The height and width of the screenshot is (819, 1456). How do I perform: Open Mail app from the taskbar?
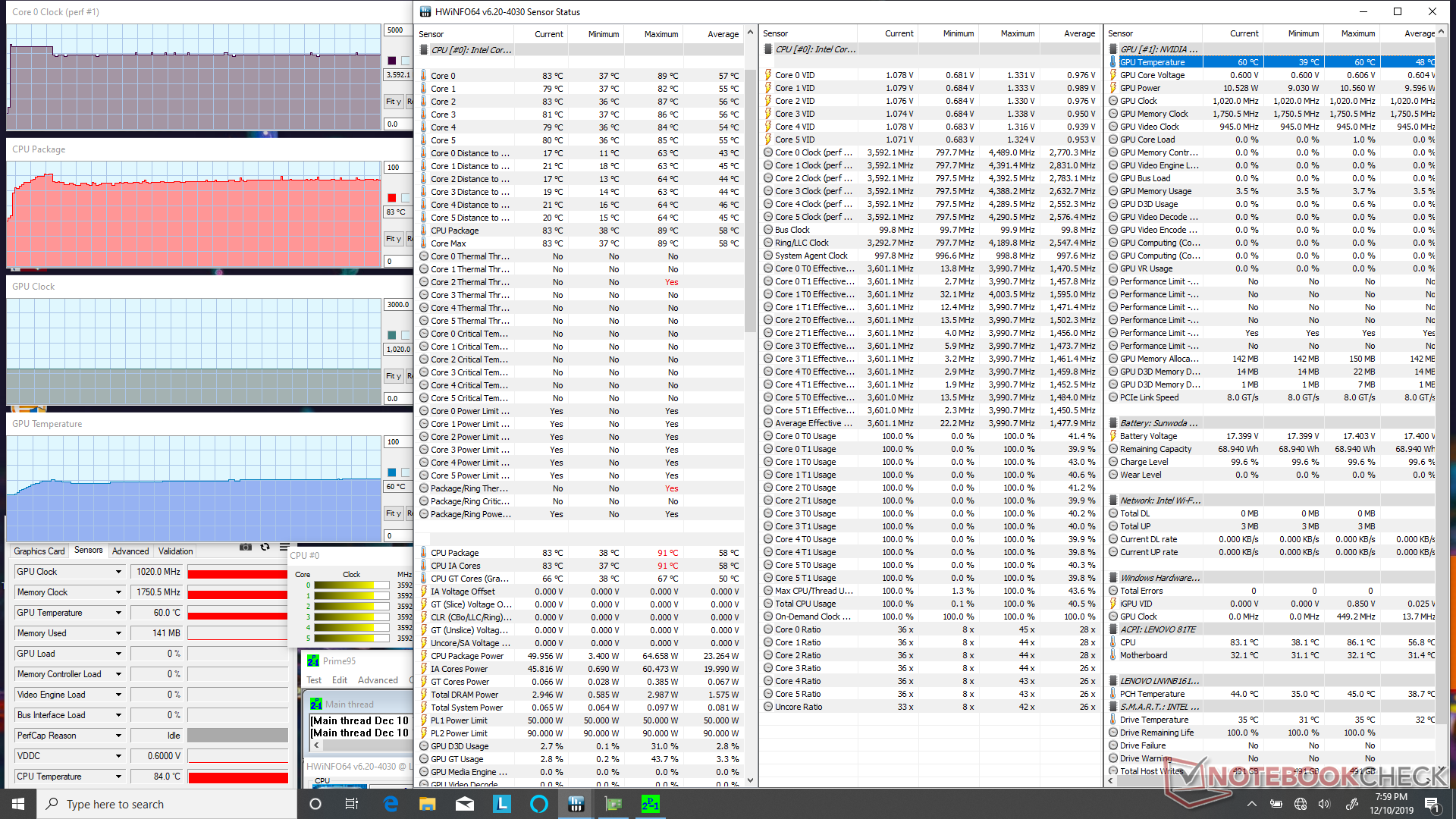[465, 804]
